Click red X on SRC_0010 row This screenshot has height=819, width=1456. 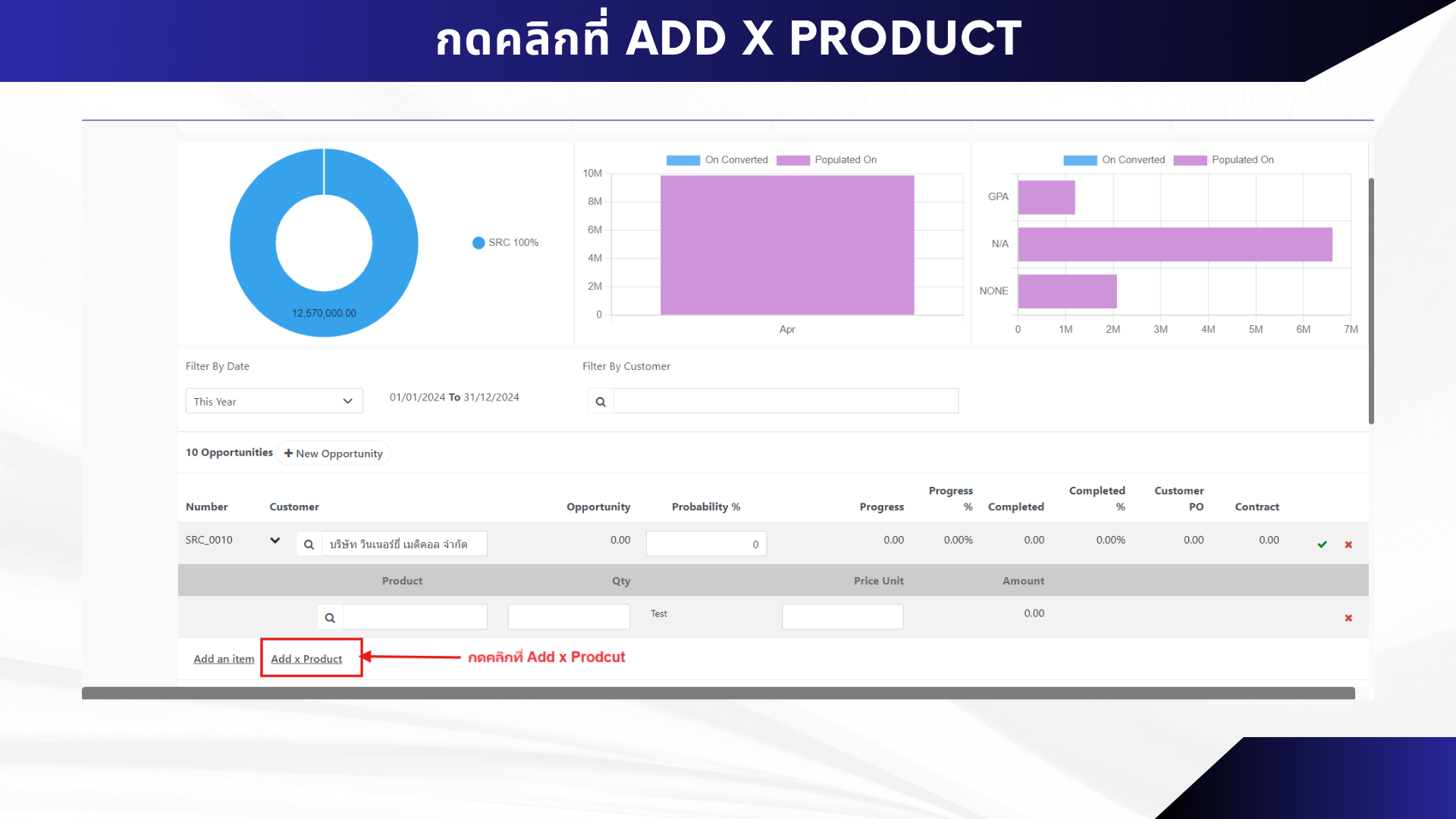[x=1348, y=544]
